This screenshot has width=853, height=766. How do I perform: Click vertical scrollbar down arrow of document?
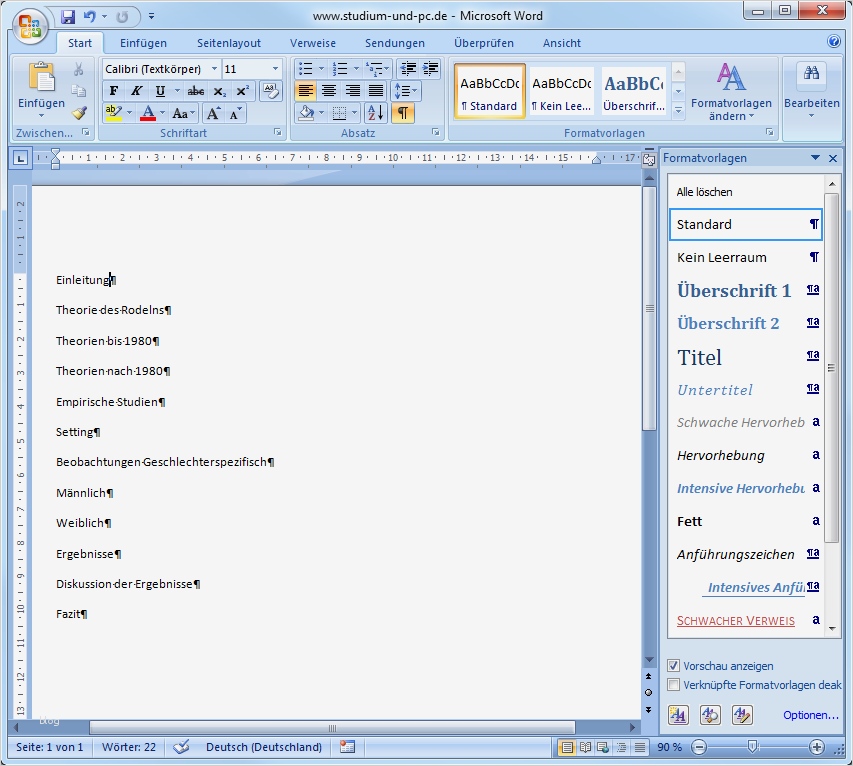(649, 660)
